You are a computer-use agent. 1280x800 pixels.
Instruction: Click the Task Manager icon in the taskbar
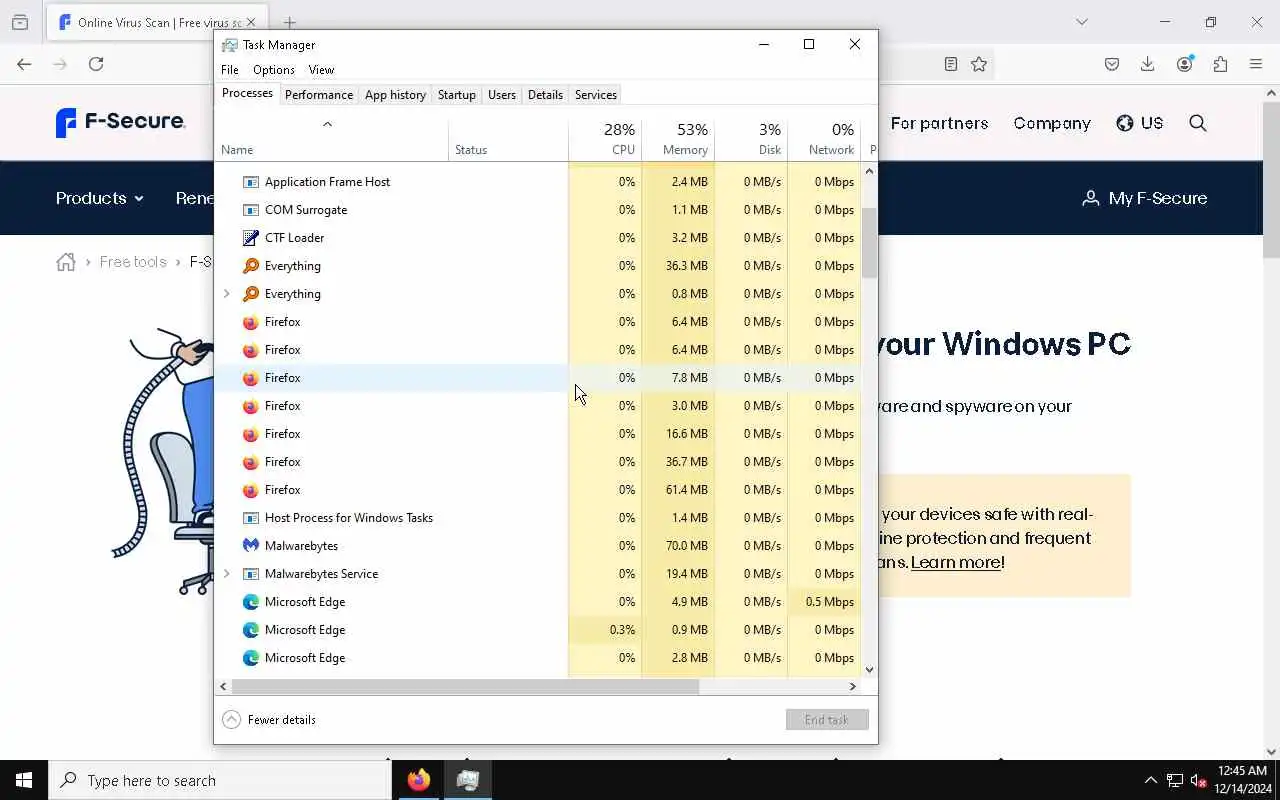(468, 780)
